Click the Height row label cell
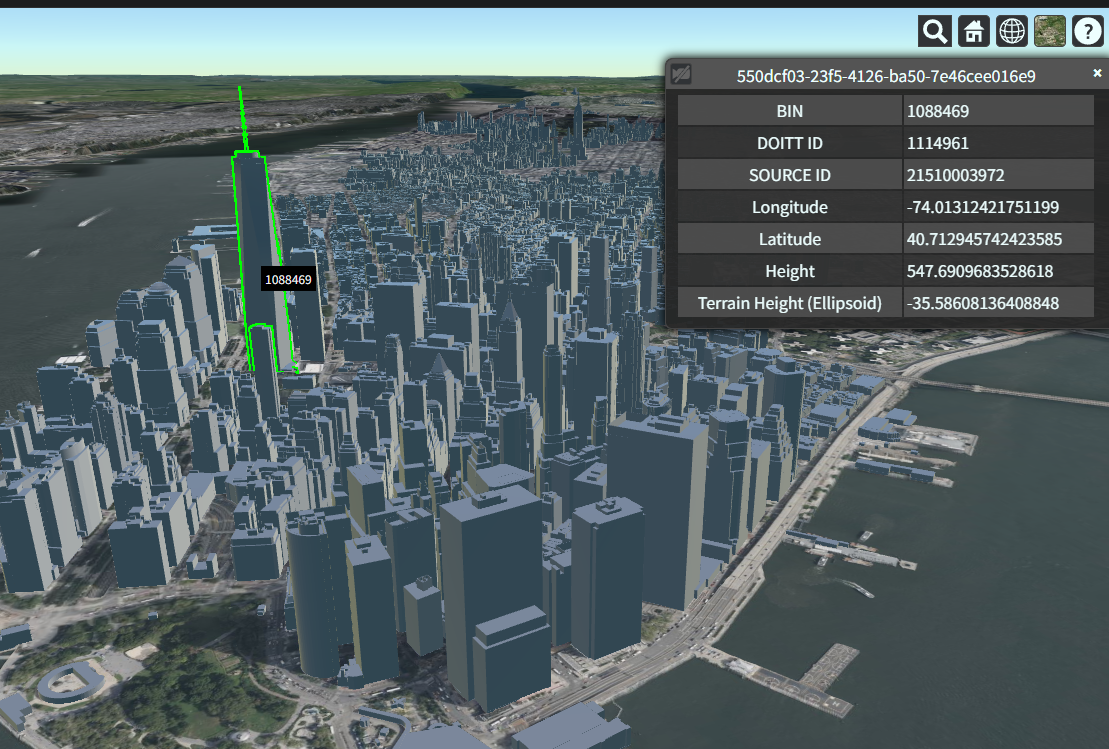 [x=789, y=271]
